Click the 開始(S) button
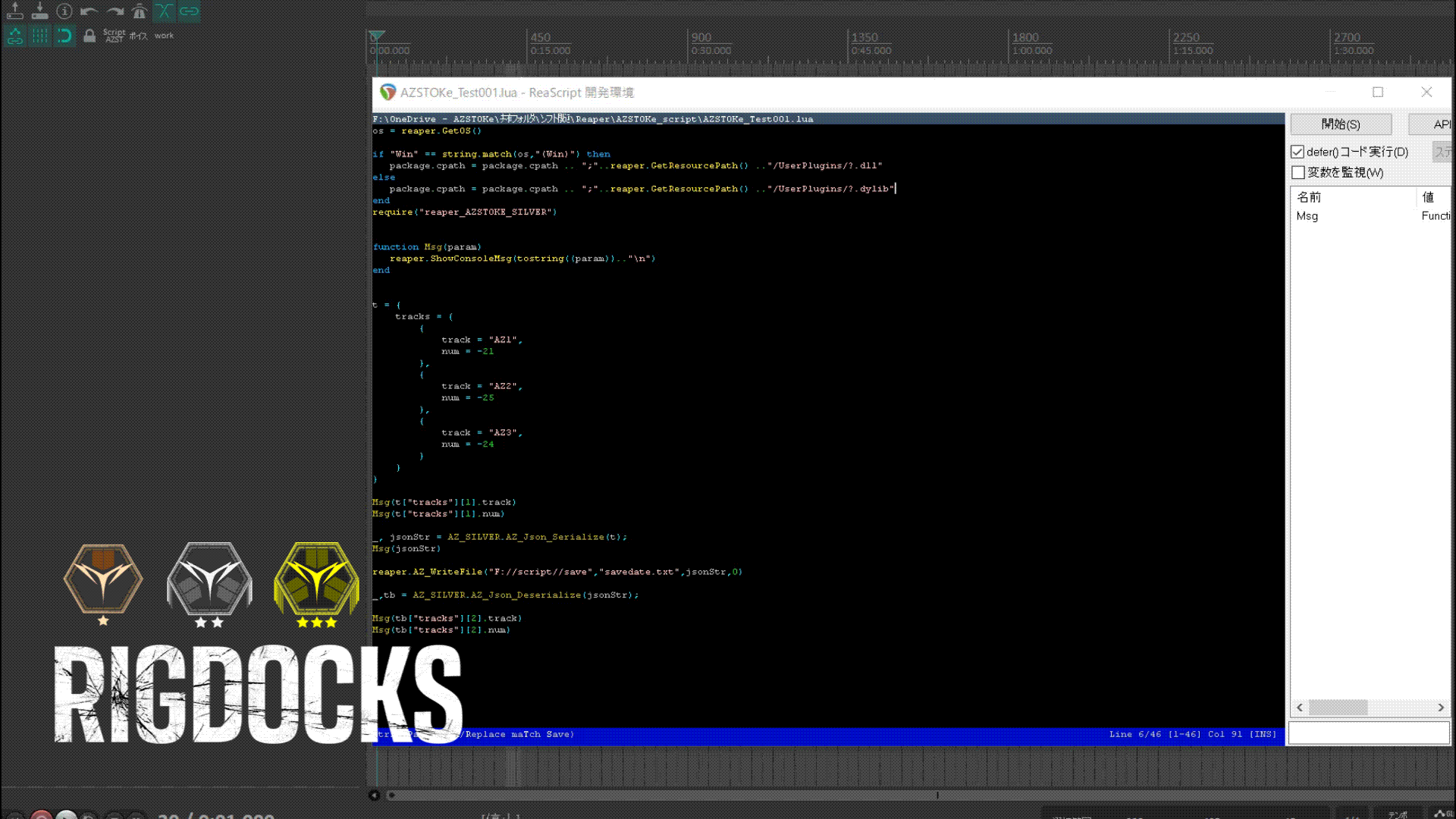Image resolution: width=1456 pixels, height=819 pixels. click(1341, 124)
